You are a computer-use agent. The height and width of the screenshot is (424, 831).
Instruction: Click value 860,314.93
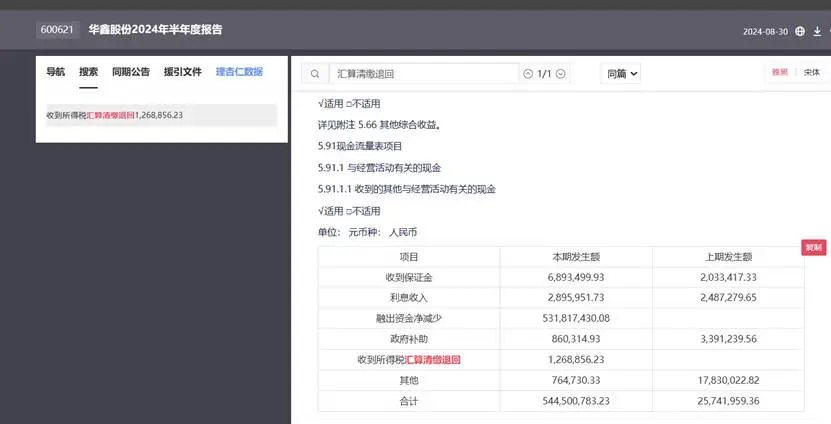(x=576, y=339)
